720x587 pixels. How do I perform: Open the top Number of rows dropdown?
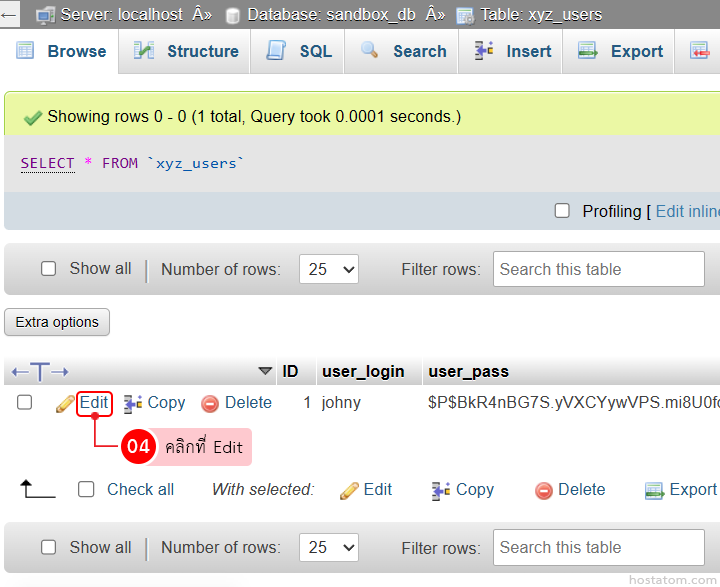pos(329,269)
